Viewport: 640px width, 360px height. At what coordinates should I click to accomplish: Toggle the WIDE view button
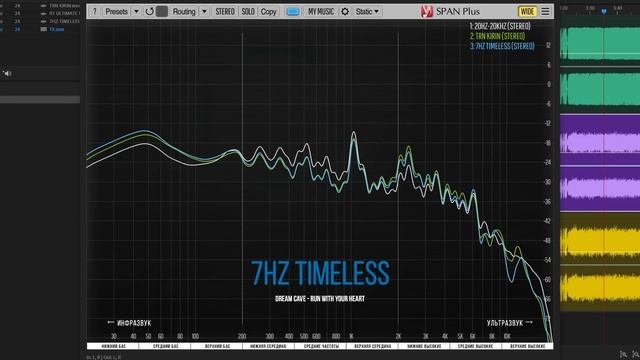pos(527,11)
